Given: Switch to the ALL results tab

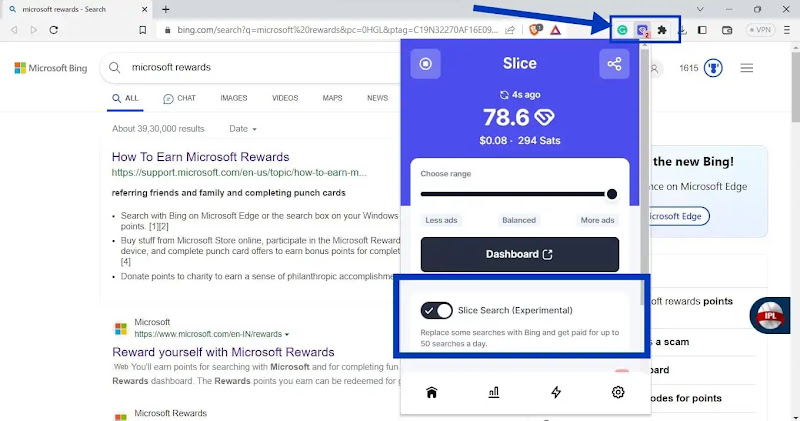Looking at the screenshot, I should (126, 98).
